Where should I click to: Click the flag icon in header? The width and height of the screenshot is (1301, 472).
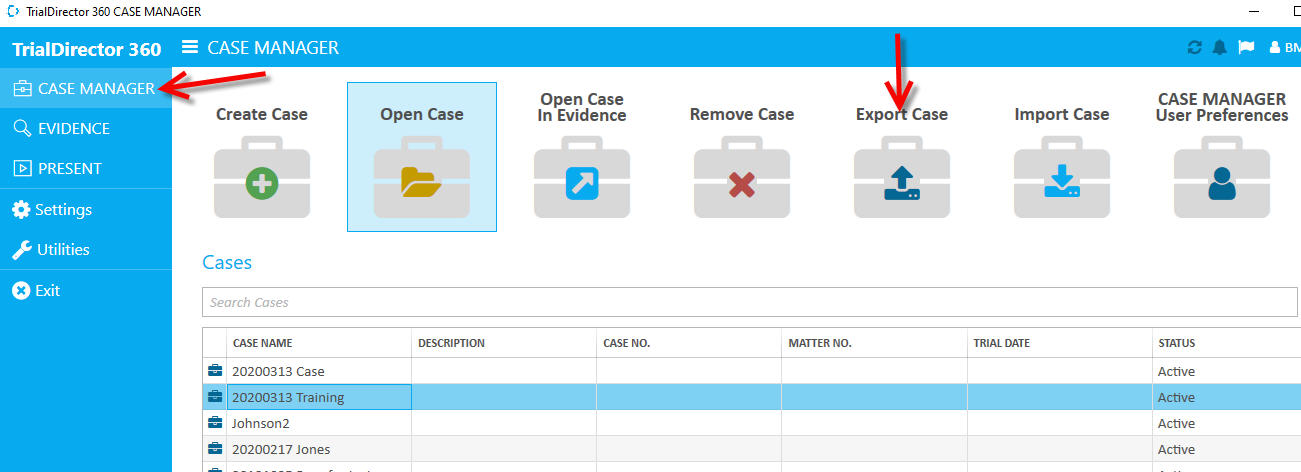click(x=1246, y=47)
